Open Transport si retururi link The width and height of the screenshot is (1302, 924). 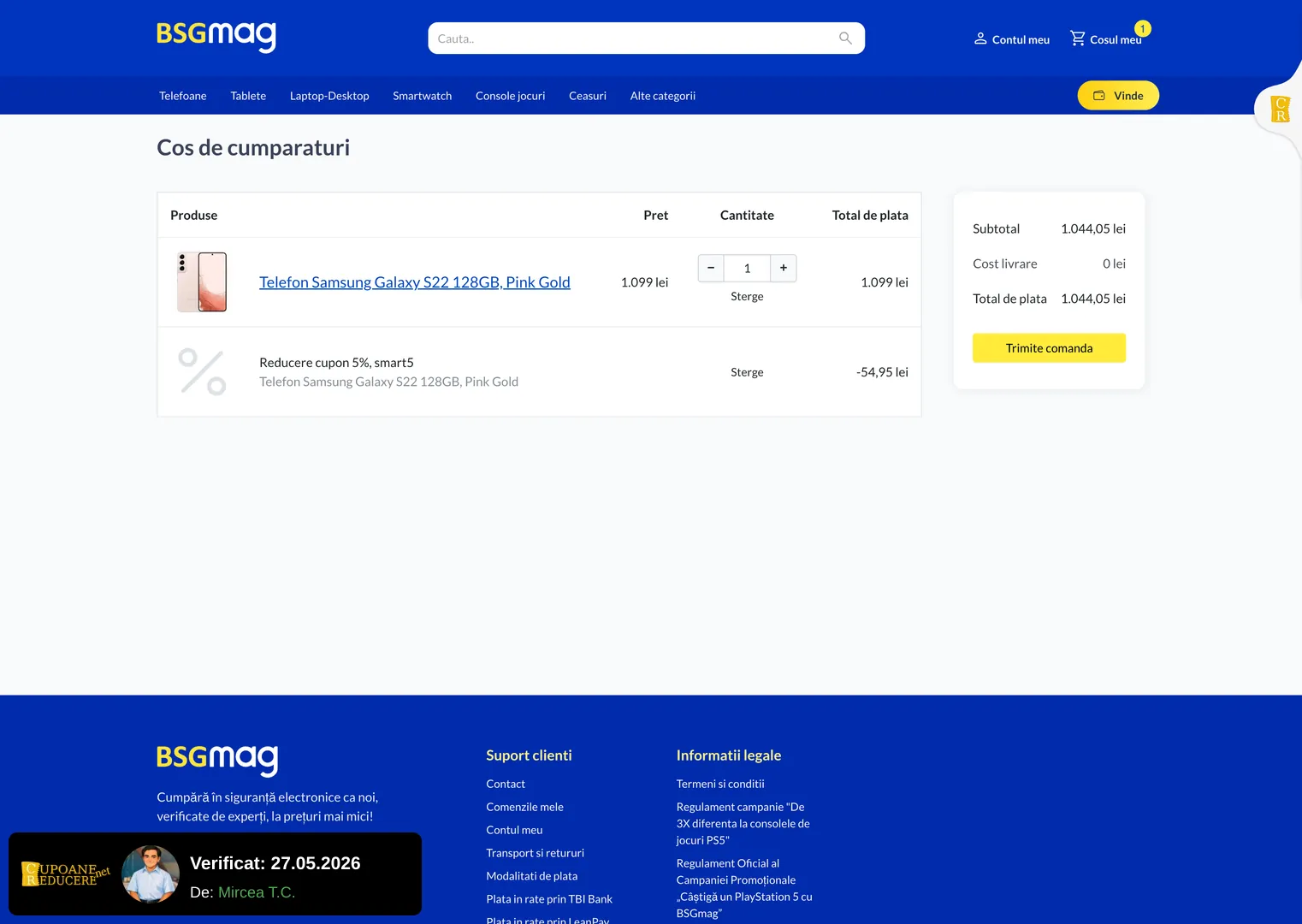[x=535, y=853]
